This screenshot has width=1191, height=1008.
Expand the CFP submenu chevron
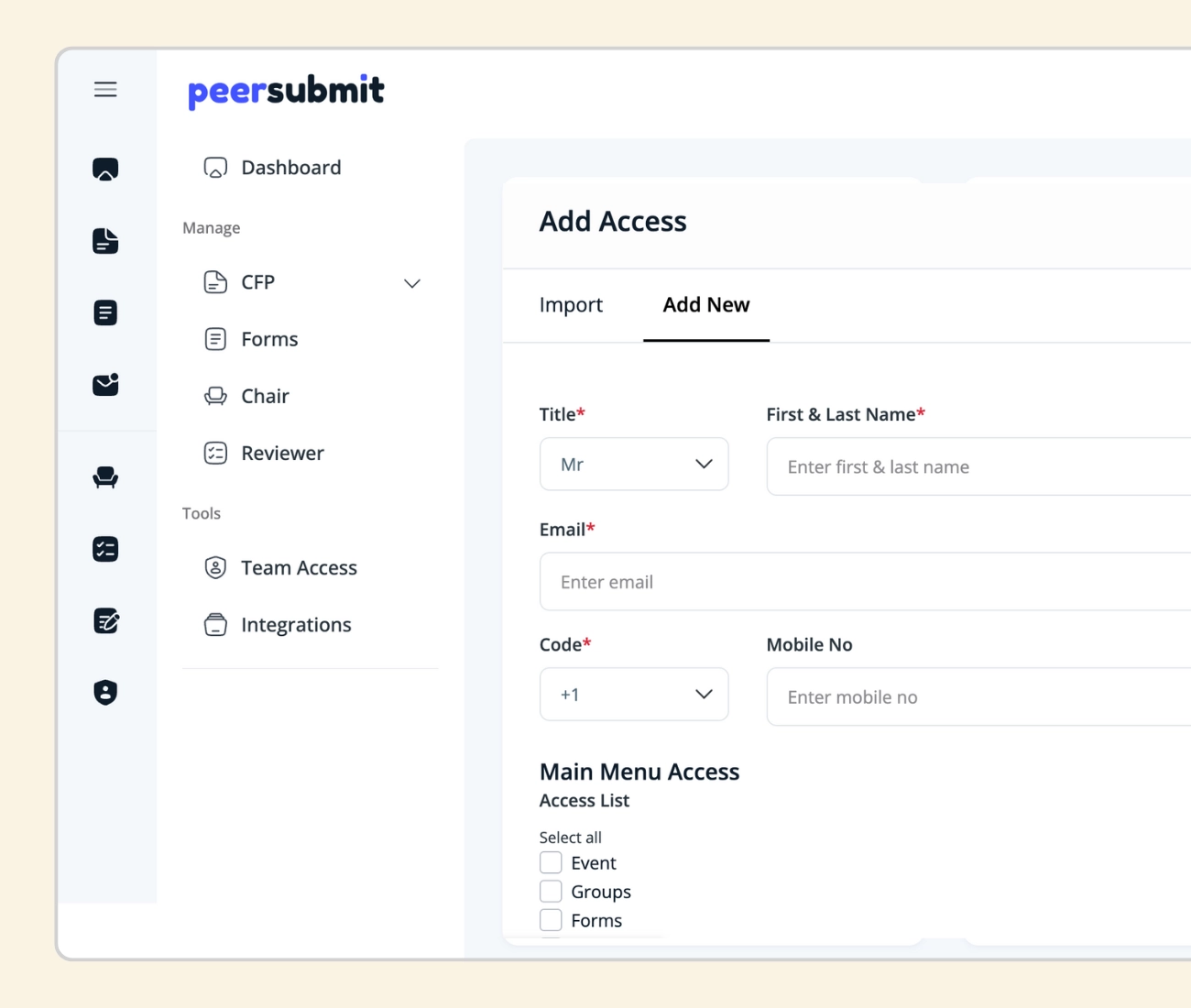click(x=412, y=283)
